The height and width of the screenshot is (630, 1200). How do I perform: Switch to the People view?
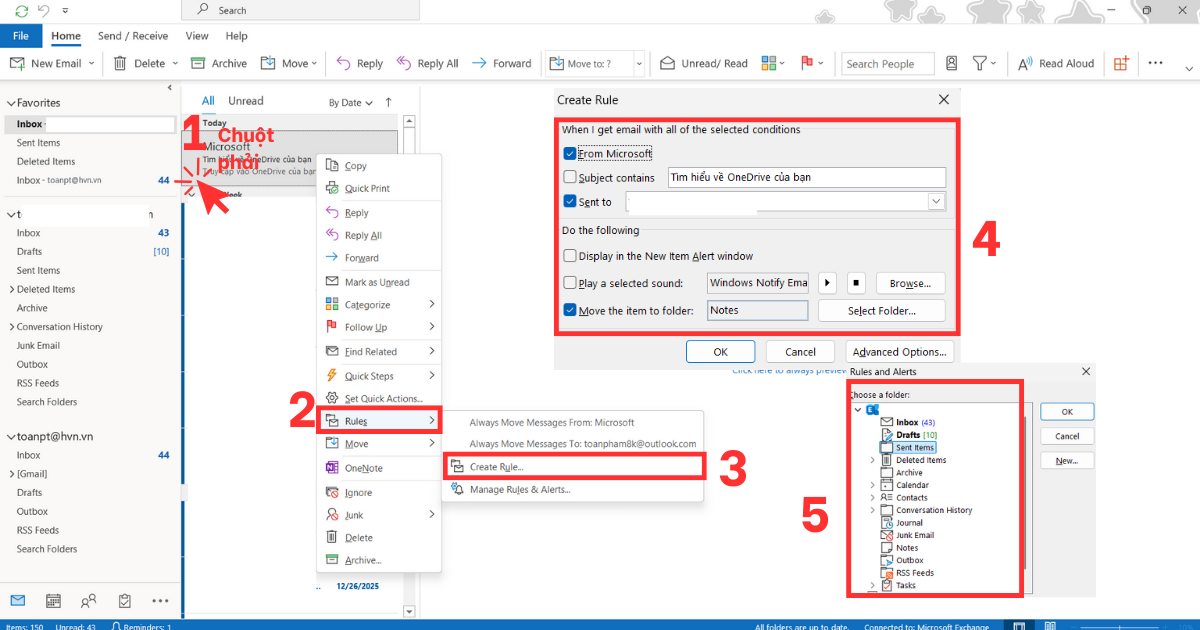(88, 601)
